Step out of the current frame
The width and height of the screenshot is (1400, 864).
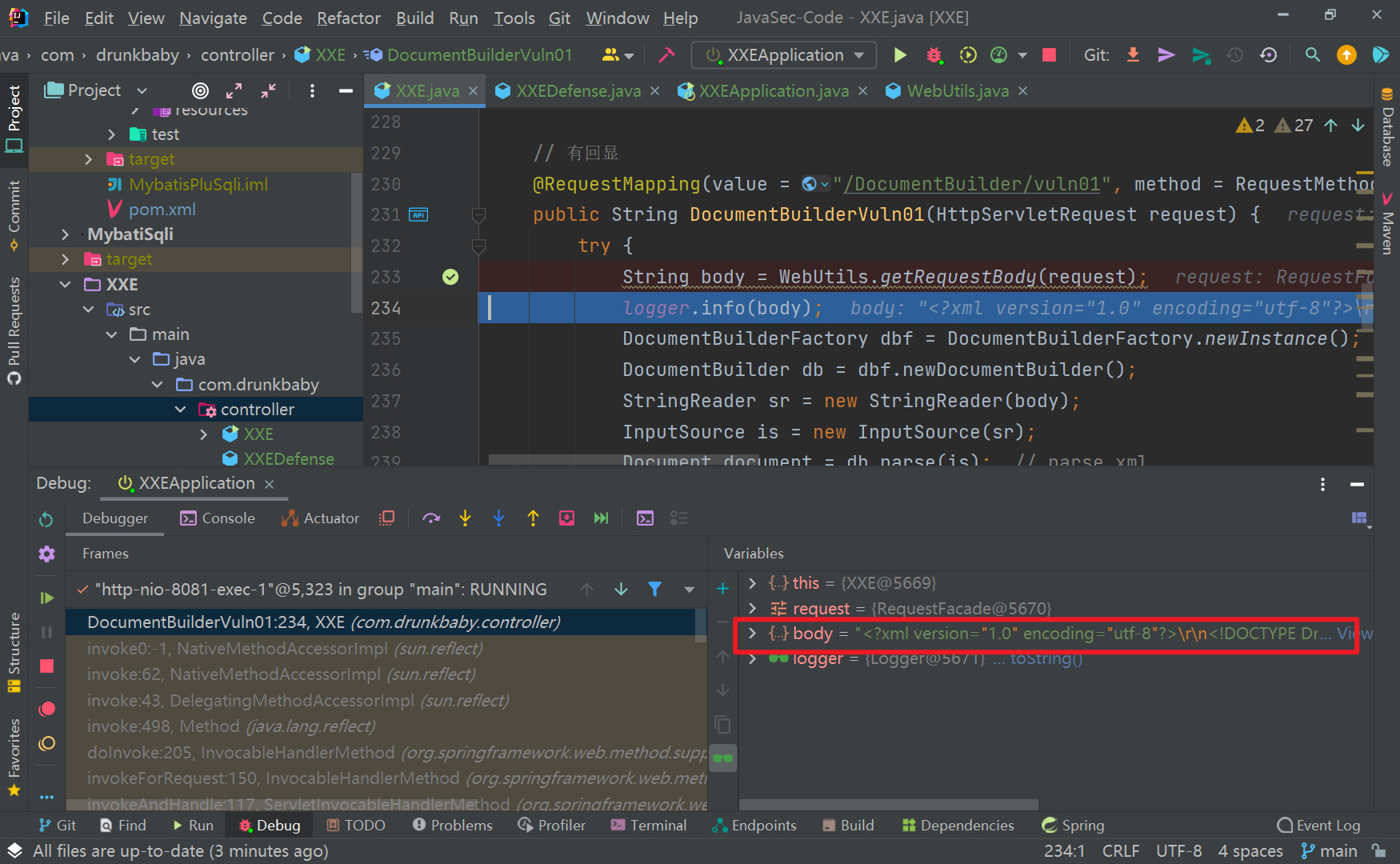point(533,518)
